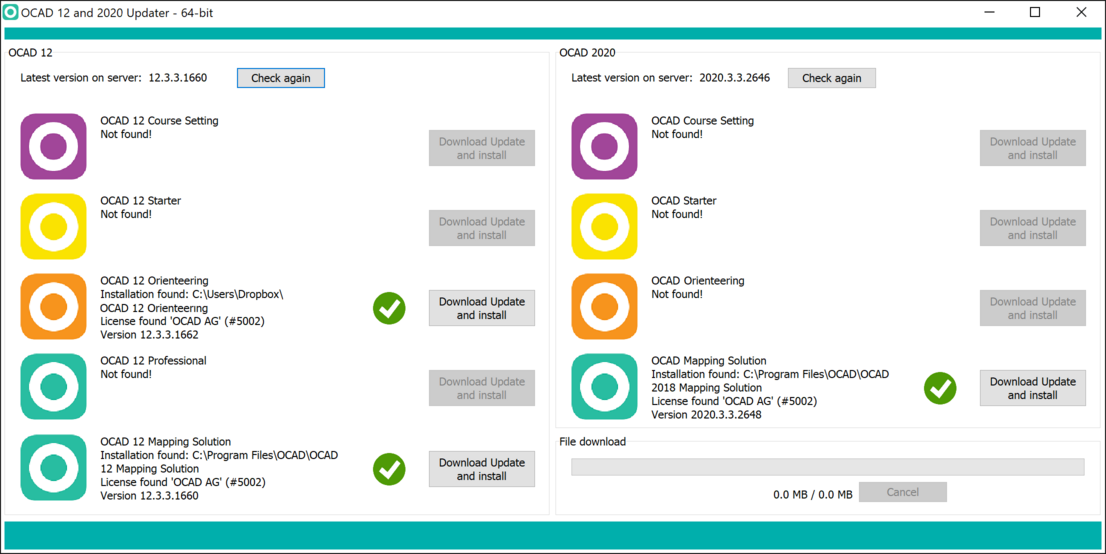
Task: Click disabled Download Update for OCAD 12 Starter
Action: [x=482, y=228]
